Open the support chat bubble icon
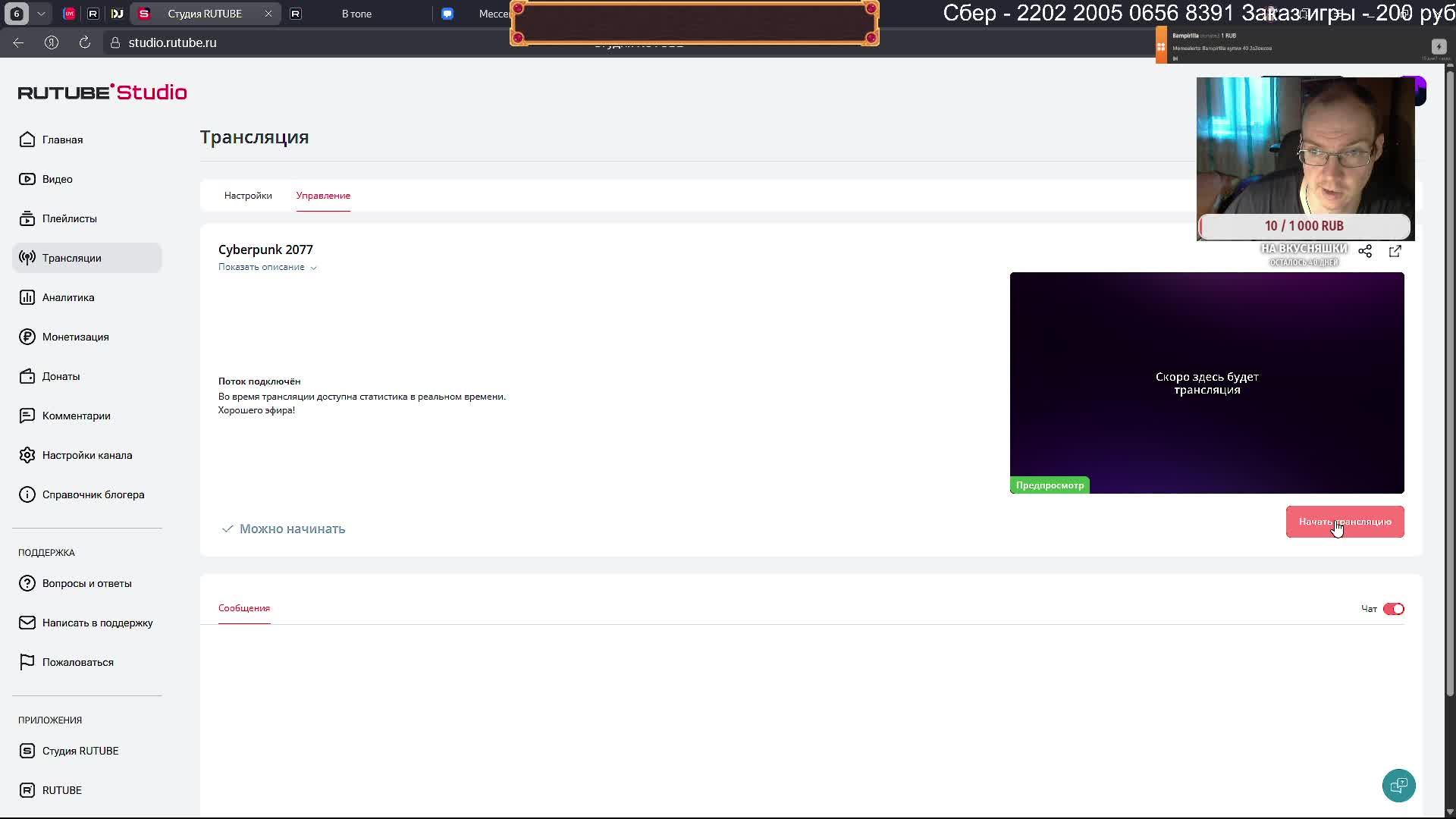 1398,785
